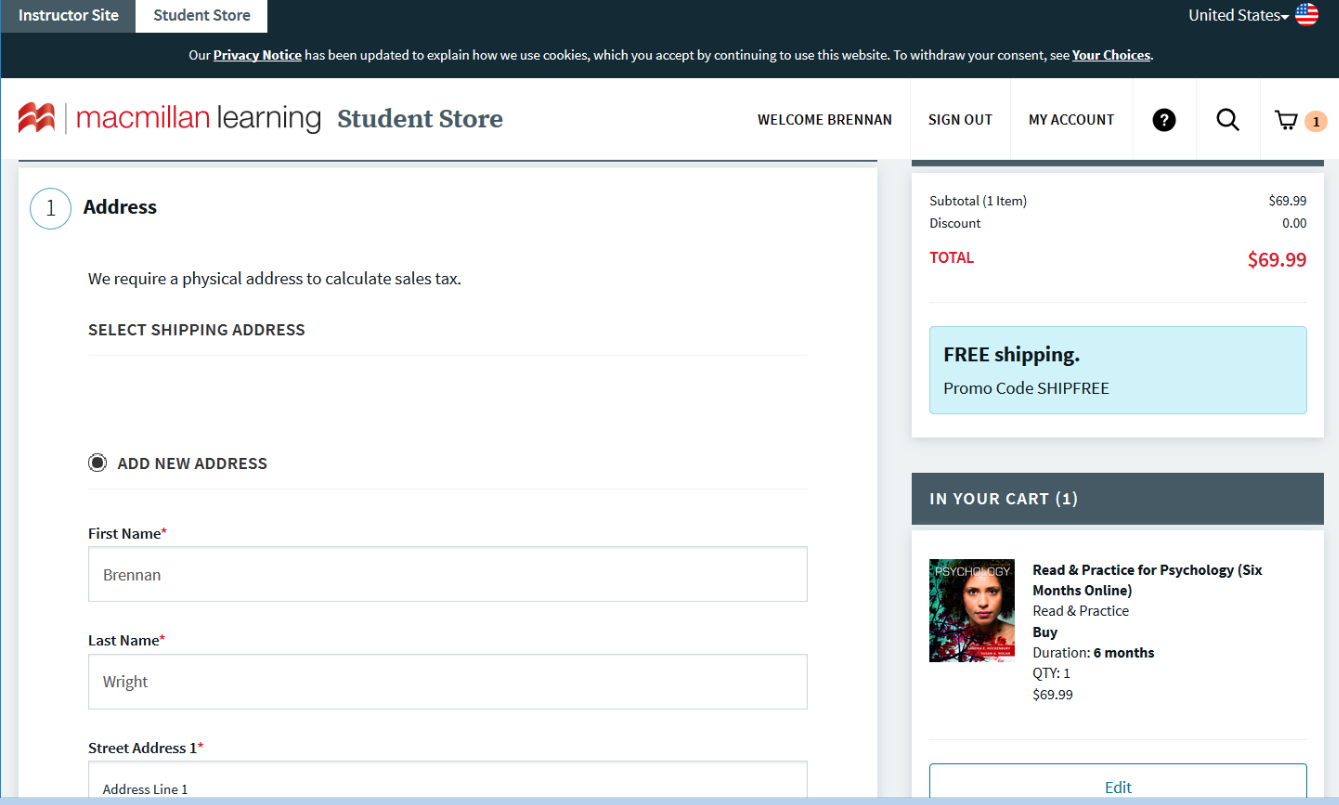This screenshot has height=805, width=1339.
Task: Click SIGN OUT
Action: tap(960, 119)
